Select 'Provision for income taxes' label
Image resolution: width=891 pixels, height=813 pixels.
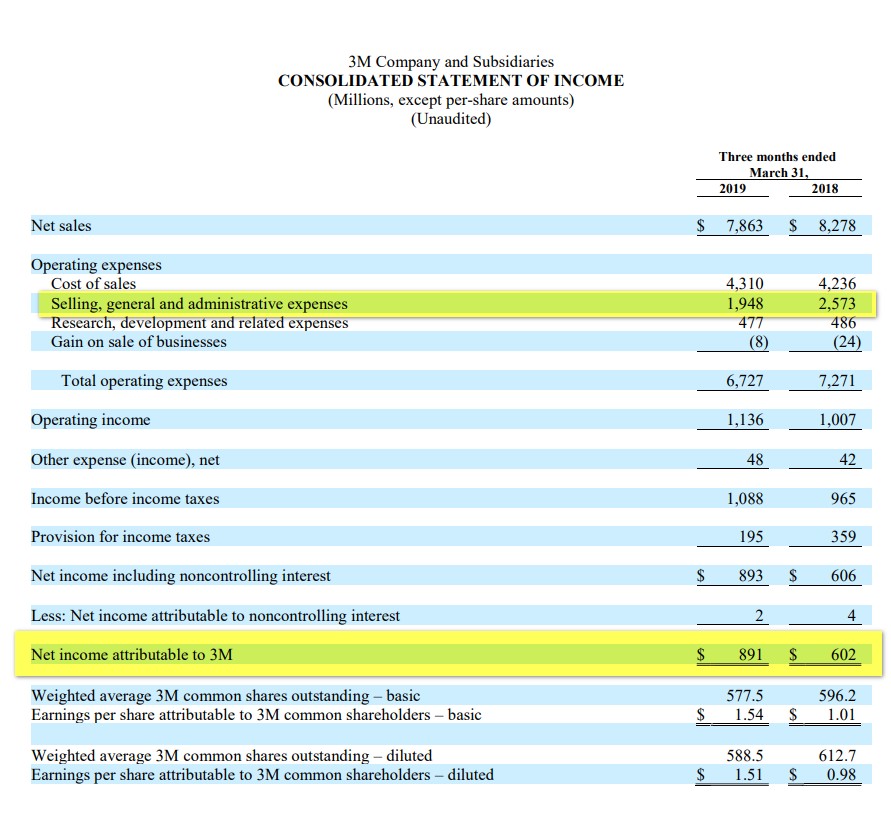coord(120,536)
